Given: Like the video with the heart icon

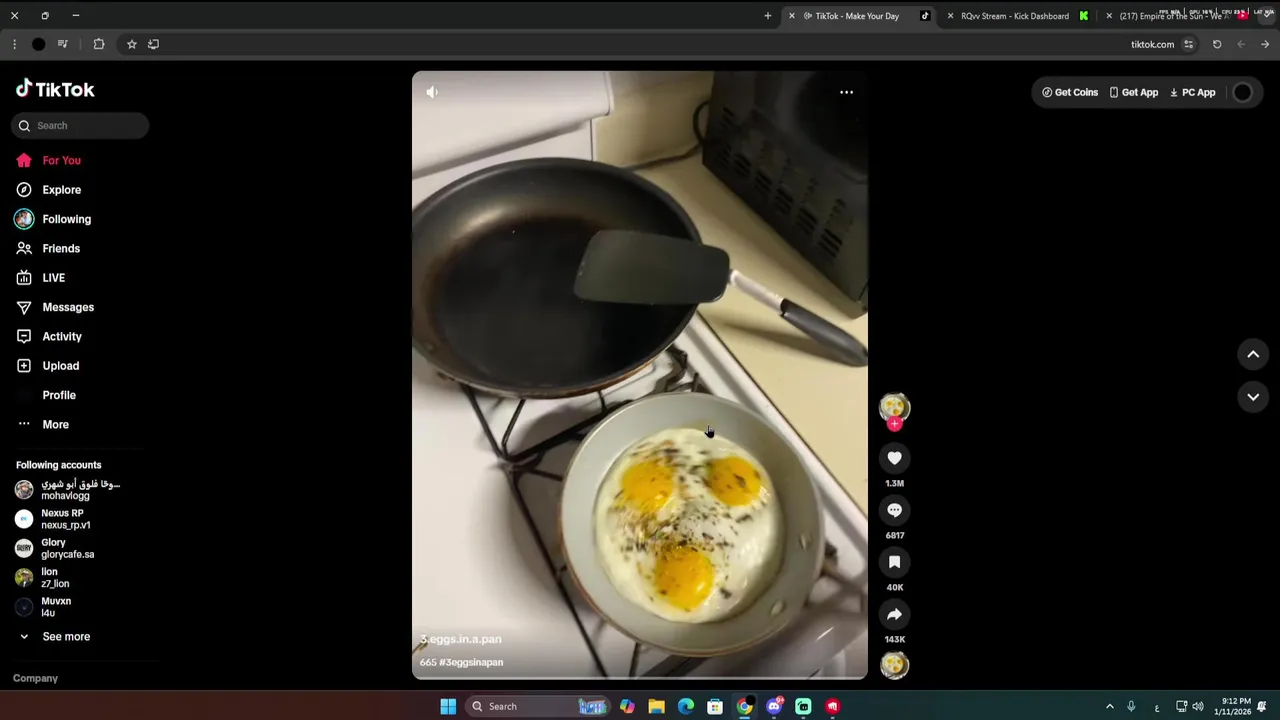Looking at the screenshot, I should coord(894,458).
